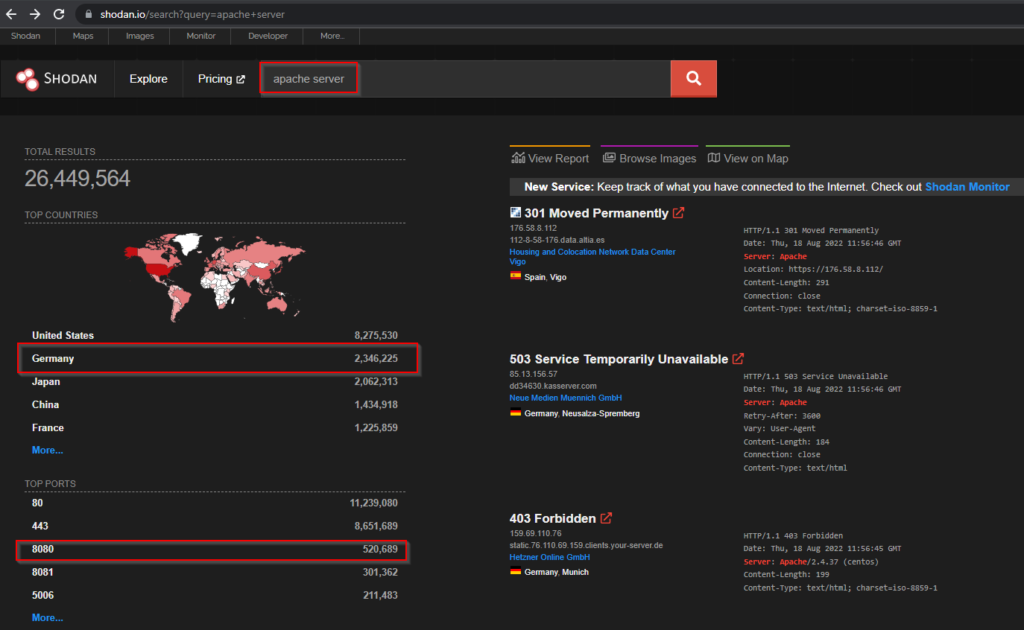This screenshot has height=630, width=1024.
Task: Switch to the Monitor tab
Action: [200, 36]
